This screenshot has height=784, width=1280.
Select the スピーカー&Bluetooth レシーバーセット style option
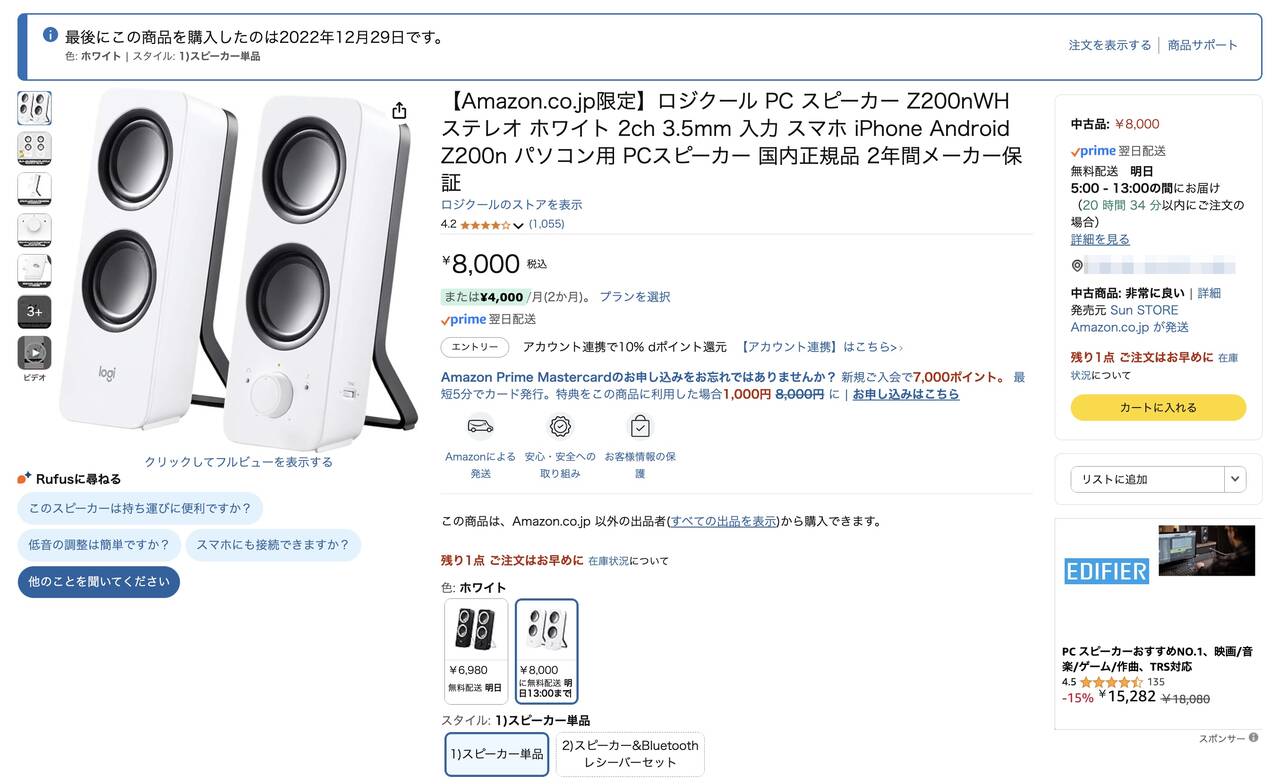630,754
